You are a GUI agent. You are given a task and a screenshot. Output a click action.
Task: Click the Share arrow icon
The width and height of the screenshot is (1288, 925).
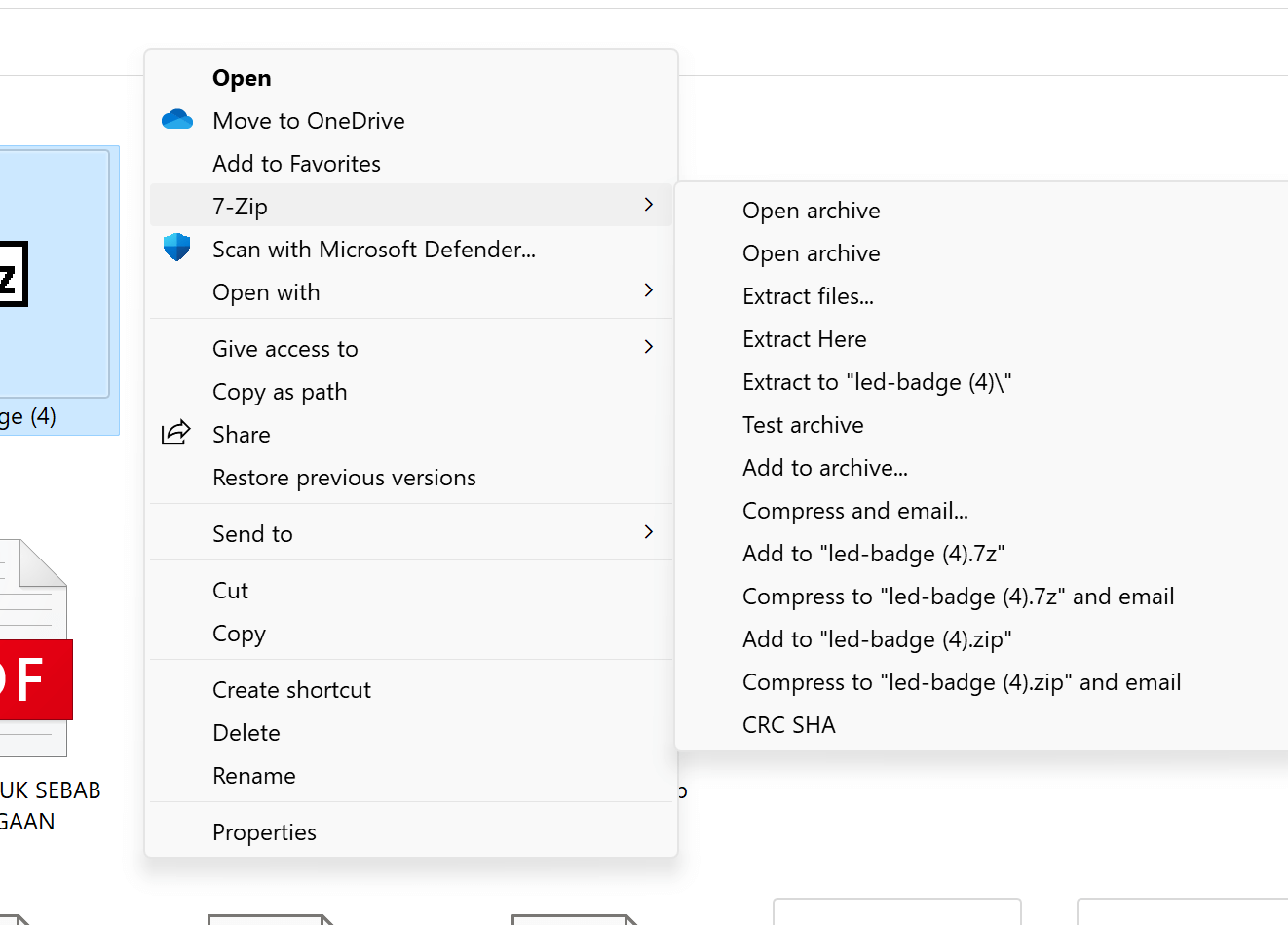click(x=176, y=433)
